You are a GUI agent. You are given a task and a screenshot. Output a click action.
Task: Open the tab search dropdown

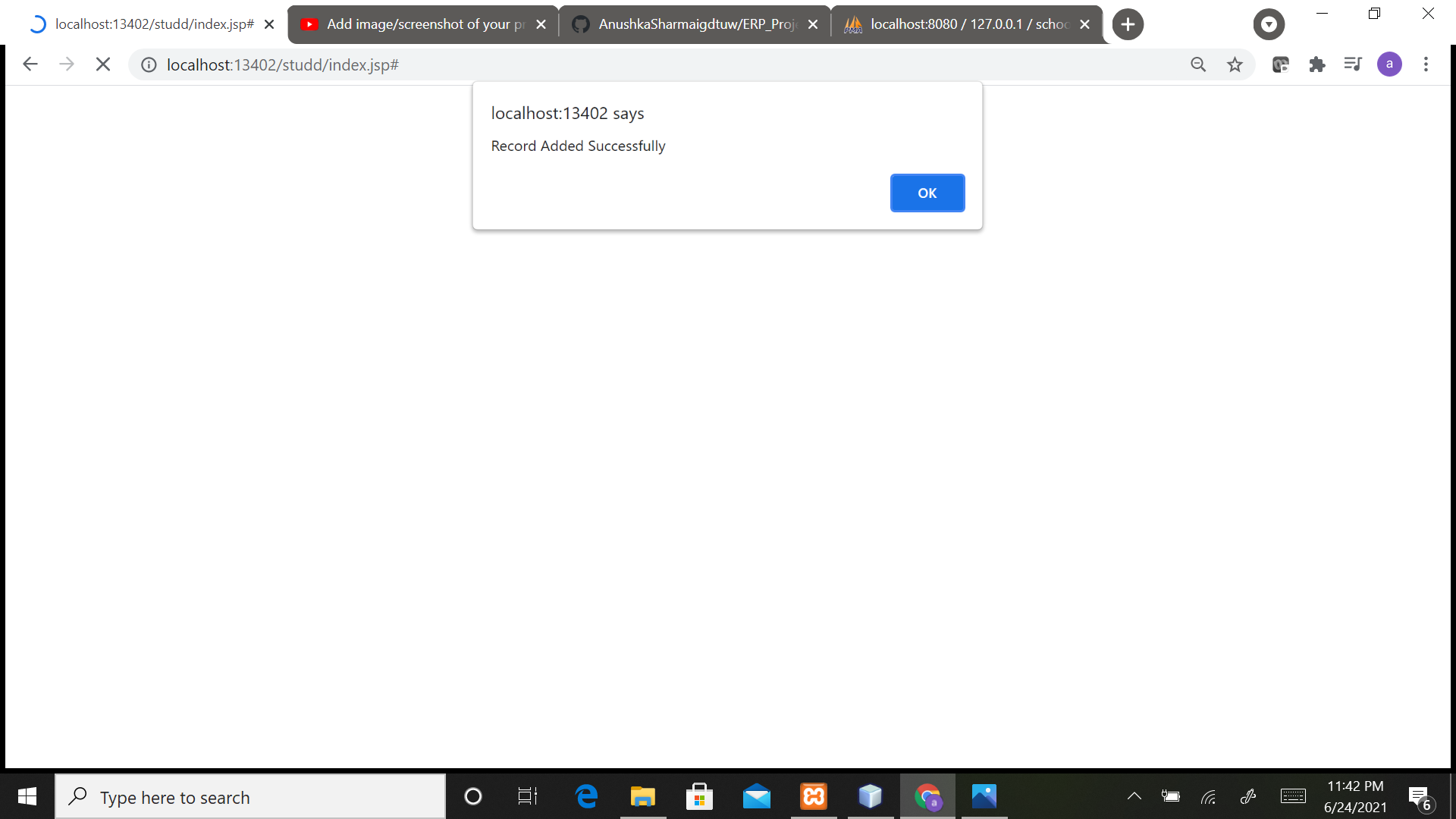pos(1269,24)
